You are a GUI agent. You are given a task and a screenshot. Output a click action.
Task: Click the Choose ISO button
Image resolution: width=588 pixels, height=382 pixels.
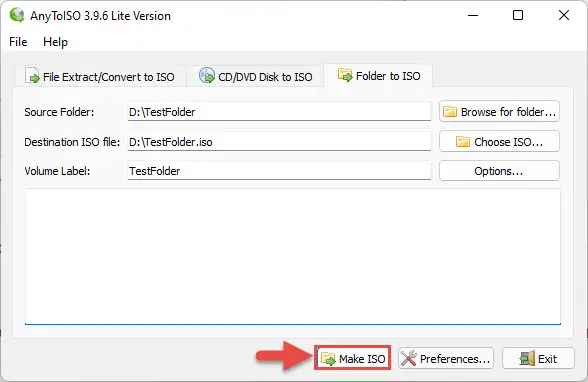tap(499, 141)
